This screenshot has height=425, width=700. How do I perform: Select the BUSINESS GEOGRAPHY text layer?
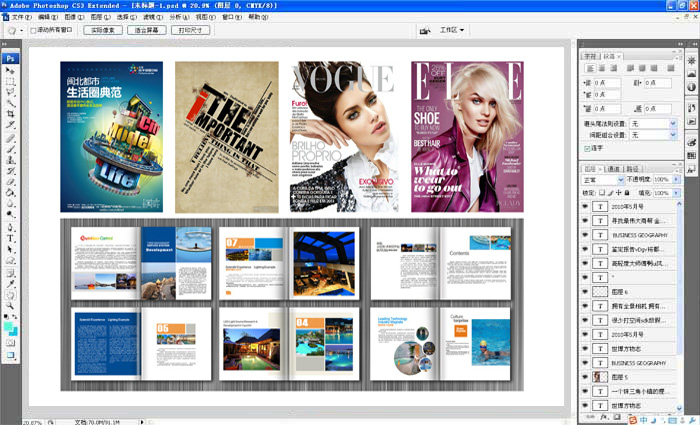(638, 234)
